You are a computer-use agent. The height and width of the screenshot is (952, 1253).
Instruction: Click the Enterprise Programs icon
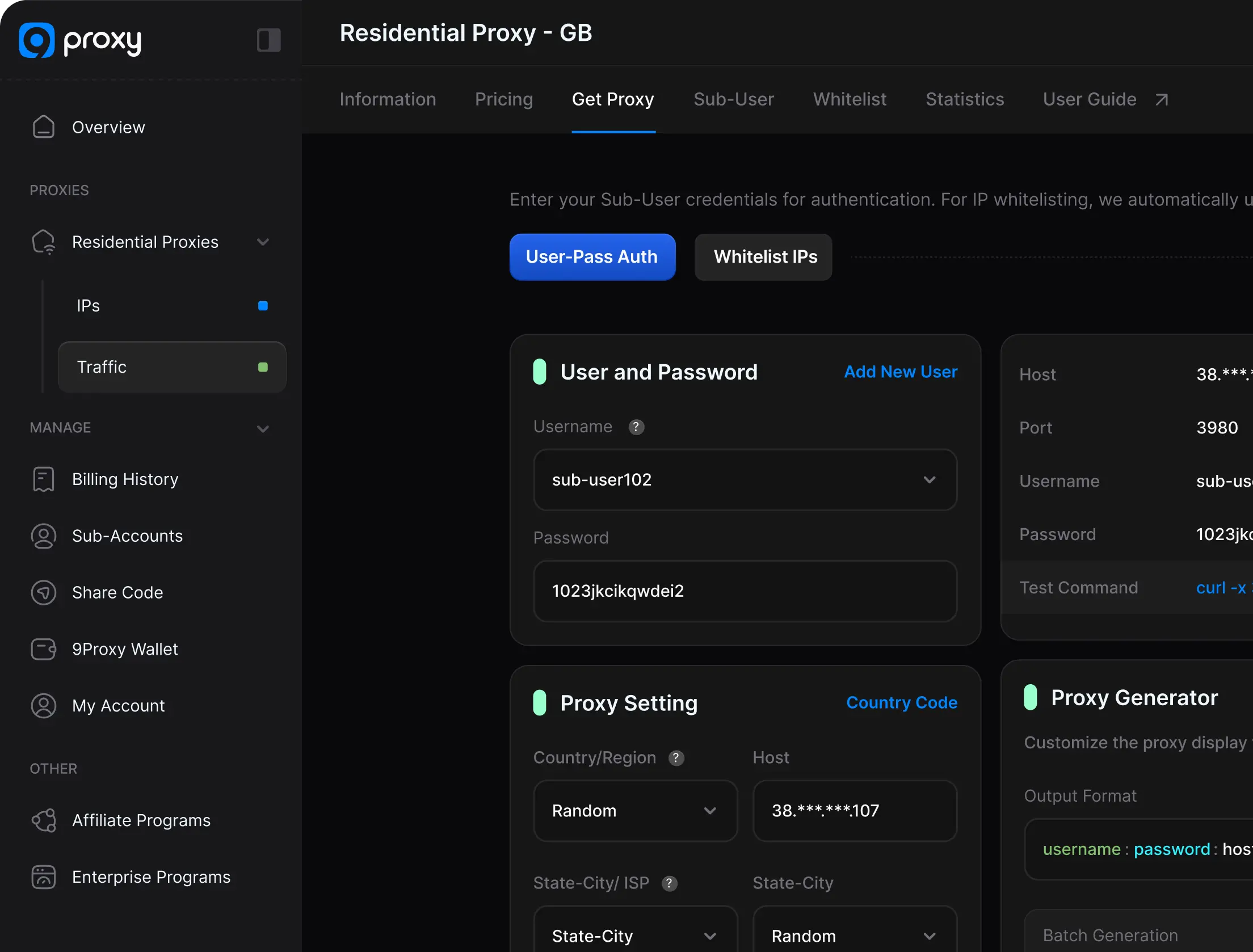point(44,877)
